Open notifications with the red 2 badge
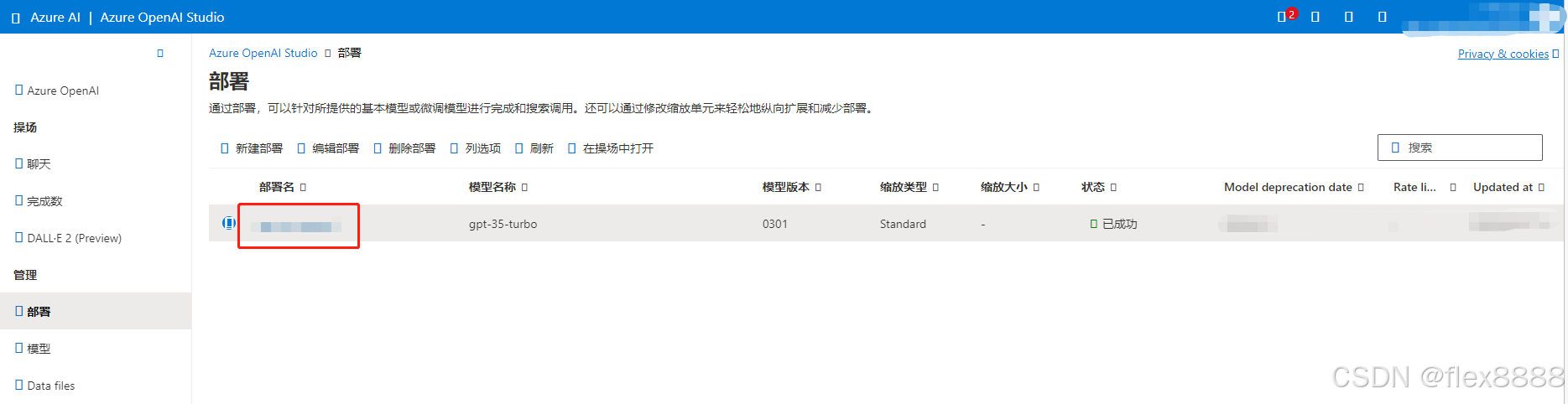Screen dimensions: 1568x404 click(1284, 16)
